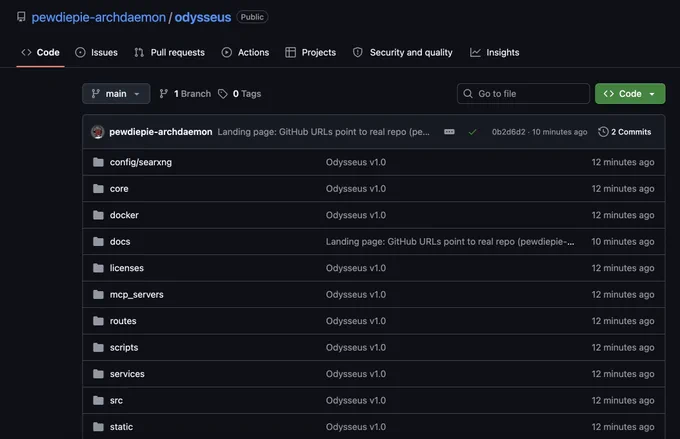The width and height of the screenshot is (680, 439).
Task: Open Odysseus v1.0 commit in core row
Action: pyautogui.click(x=356, y=189)
